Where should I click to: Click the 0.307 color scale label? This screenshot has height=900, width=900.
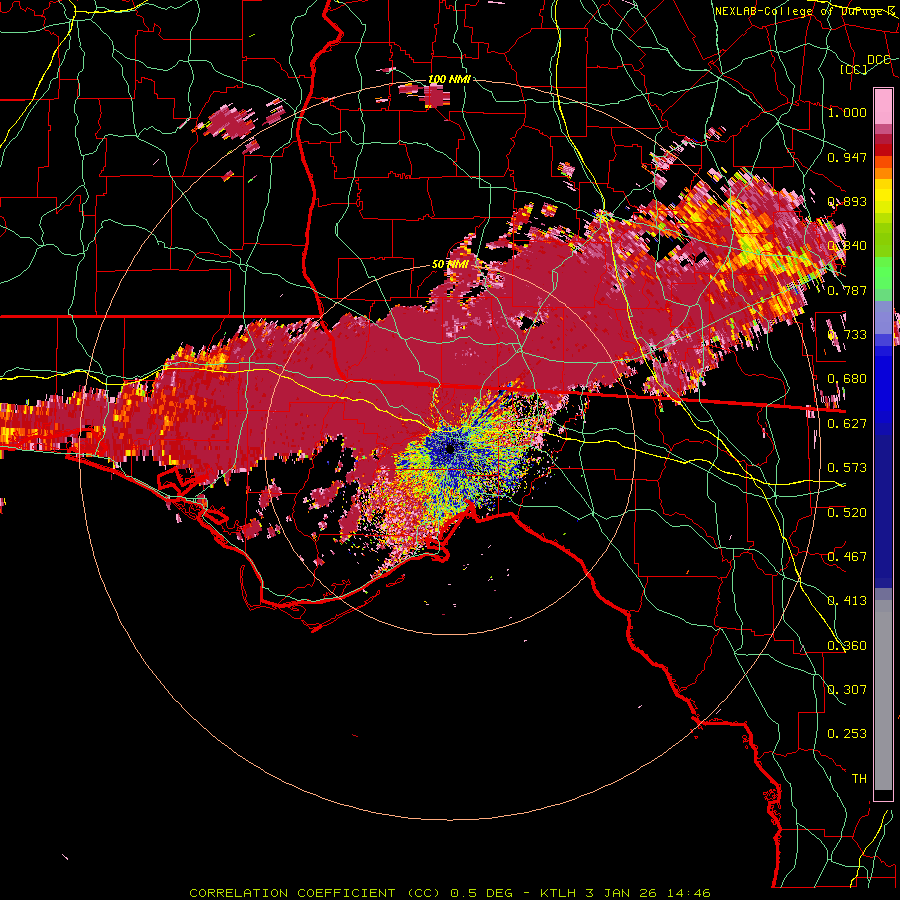point(847,690)
